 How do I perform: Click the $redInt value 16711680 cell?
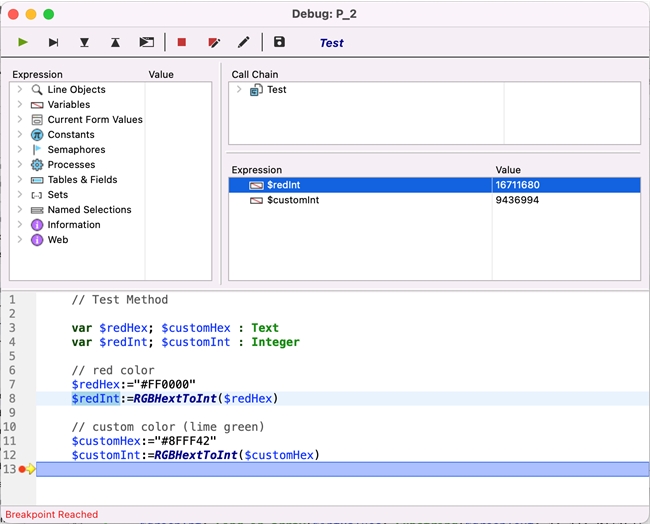(x=518, y=185)
